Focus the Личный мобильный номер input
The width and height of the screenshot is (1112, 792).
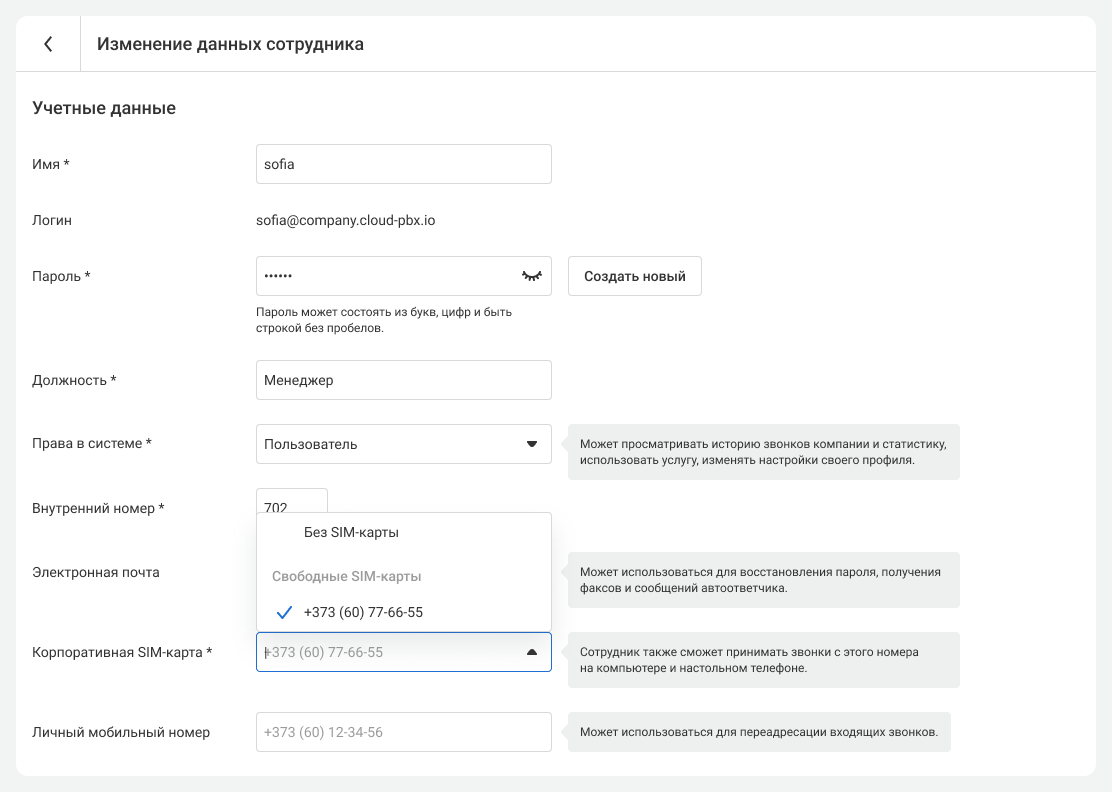point(403,732)
